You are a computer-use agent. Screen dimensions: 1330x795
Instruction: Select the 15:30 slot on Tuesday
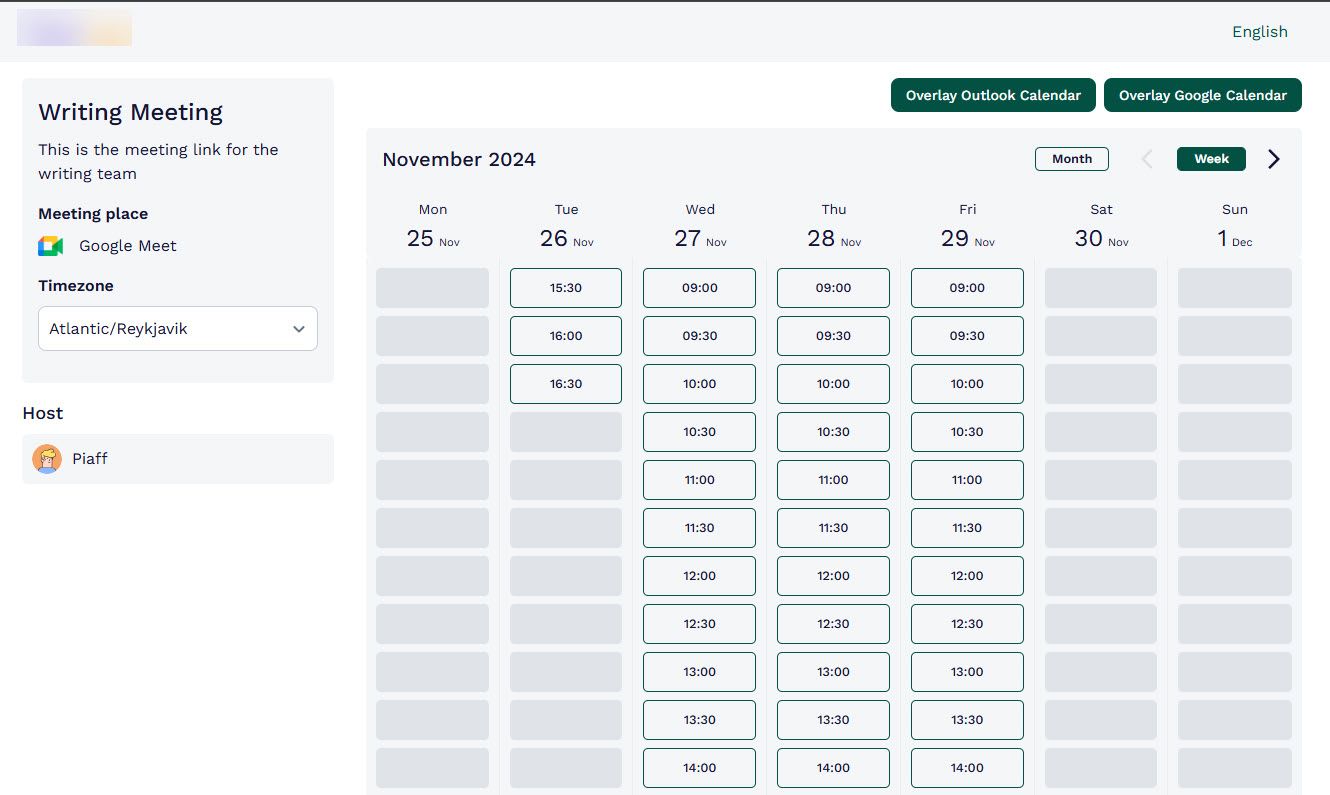point(565,287)
